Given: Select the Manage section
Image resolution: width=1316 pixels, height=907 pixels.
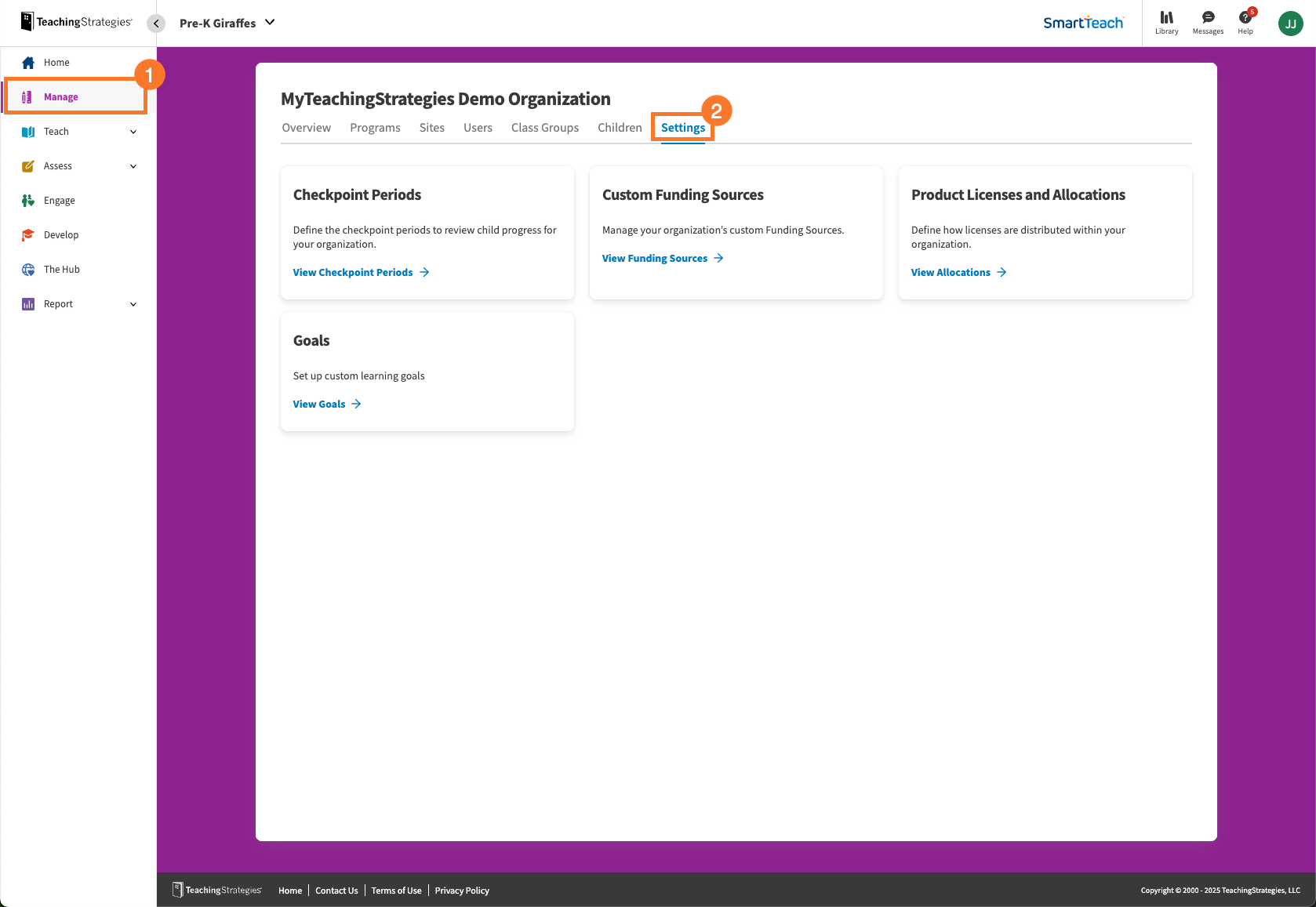Looking at the screenshot, I should 61,96.
